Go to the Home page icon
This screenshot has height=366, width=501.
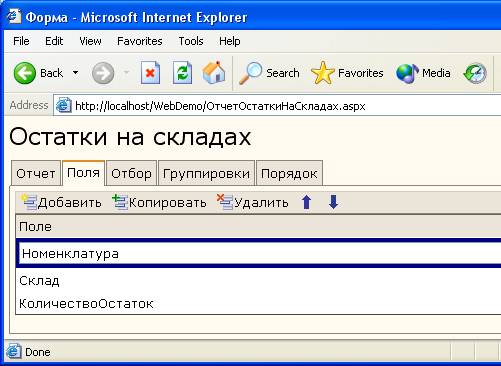[x=214, y=72]
